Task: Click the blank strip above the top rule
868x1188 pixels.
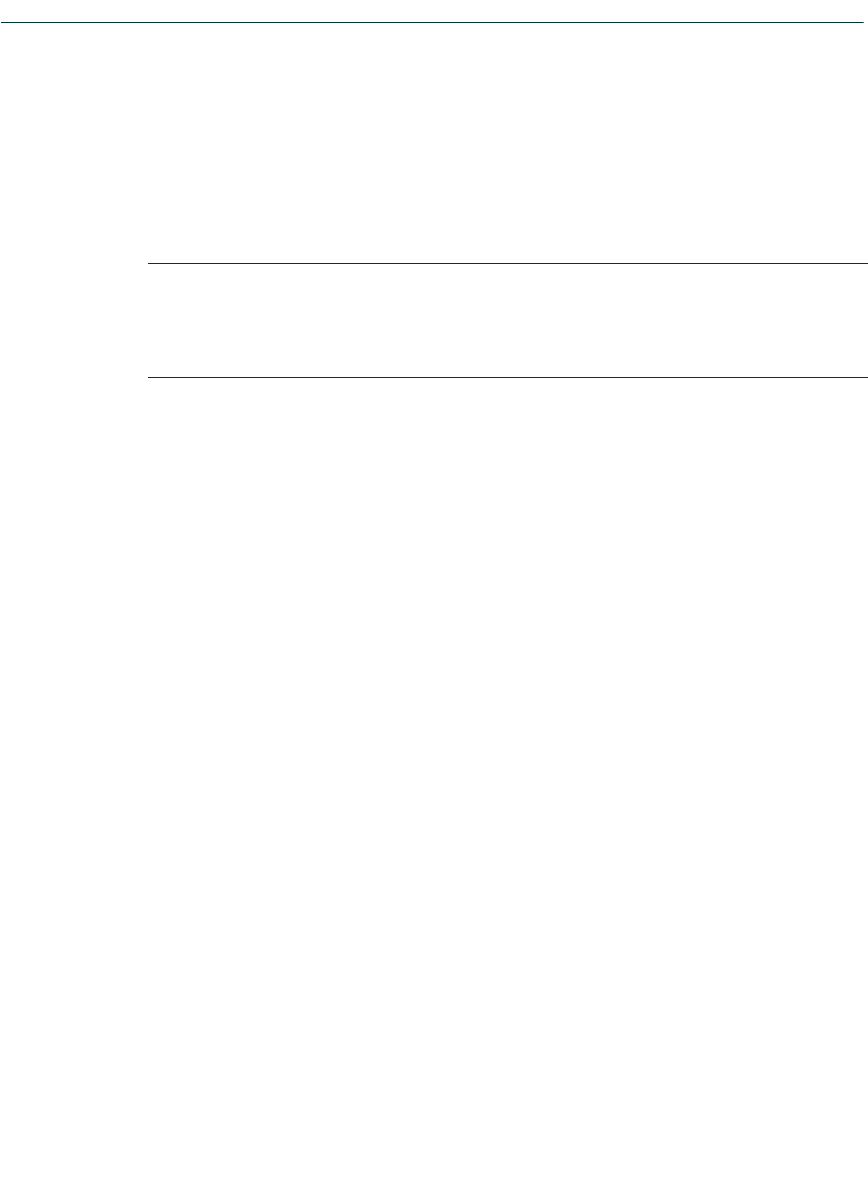Action: coord(434,11)
